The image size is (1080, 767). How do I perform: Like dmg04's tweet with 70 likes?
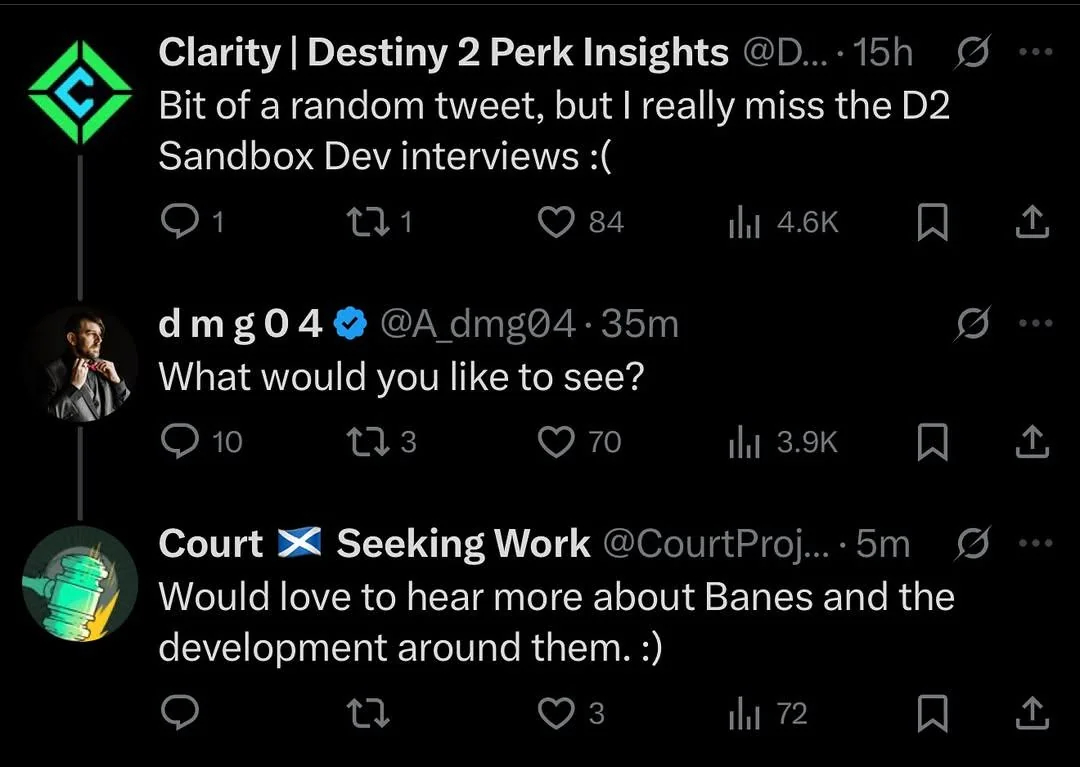[x=556, y=441]
